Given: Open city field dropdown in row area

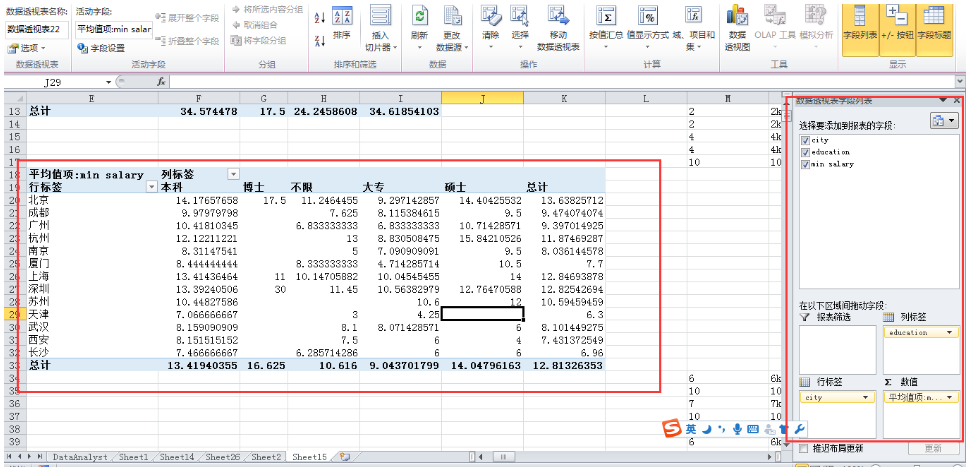Looking at the screenshot, I should click(x=866, y=398).
